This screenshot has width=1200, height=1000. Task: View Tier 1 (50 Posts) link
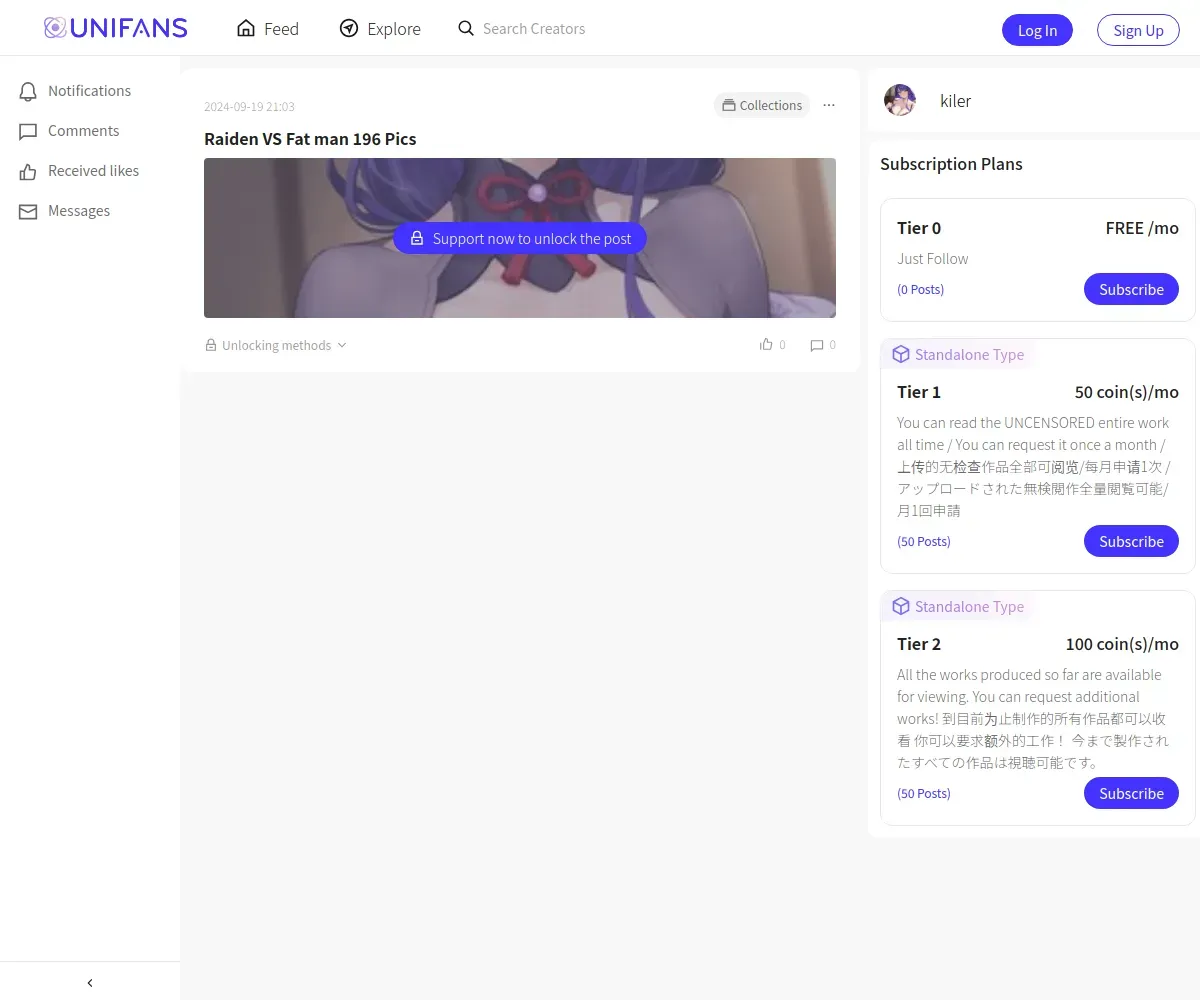[924, 541]
